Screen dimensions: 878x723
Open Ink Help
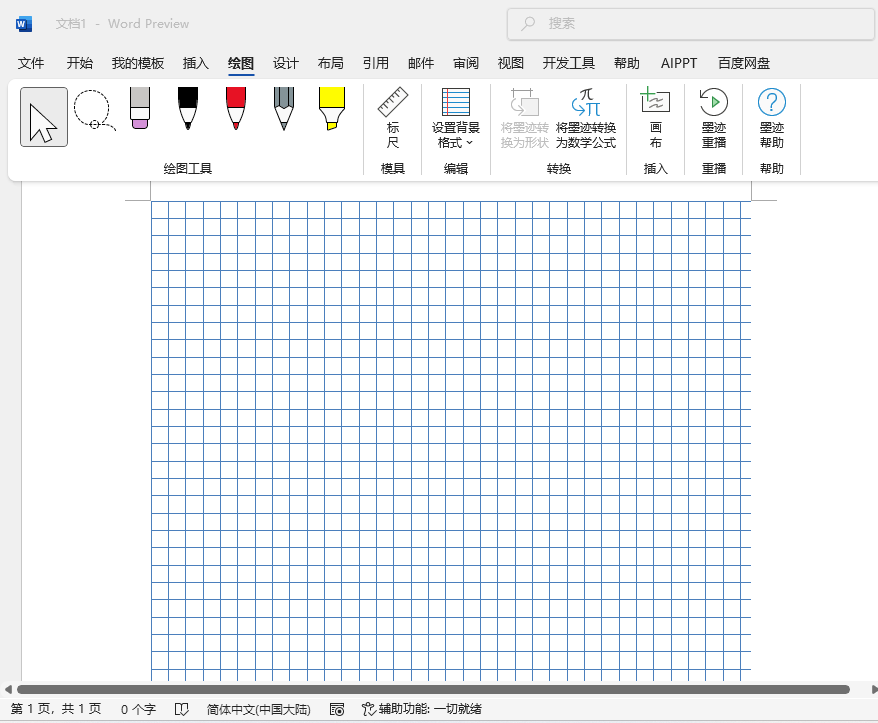772,118
